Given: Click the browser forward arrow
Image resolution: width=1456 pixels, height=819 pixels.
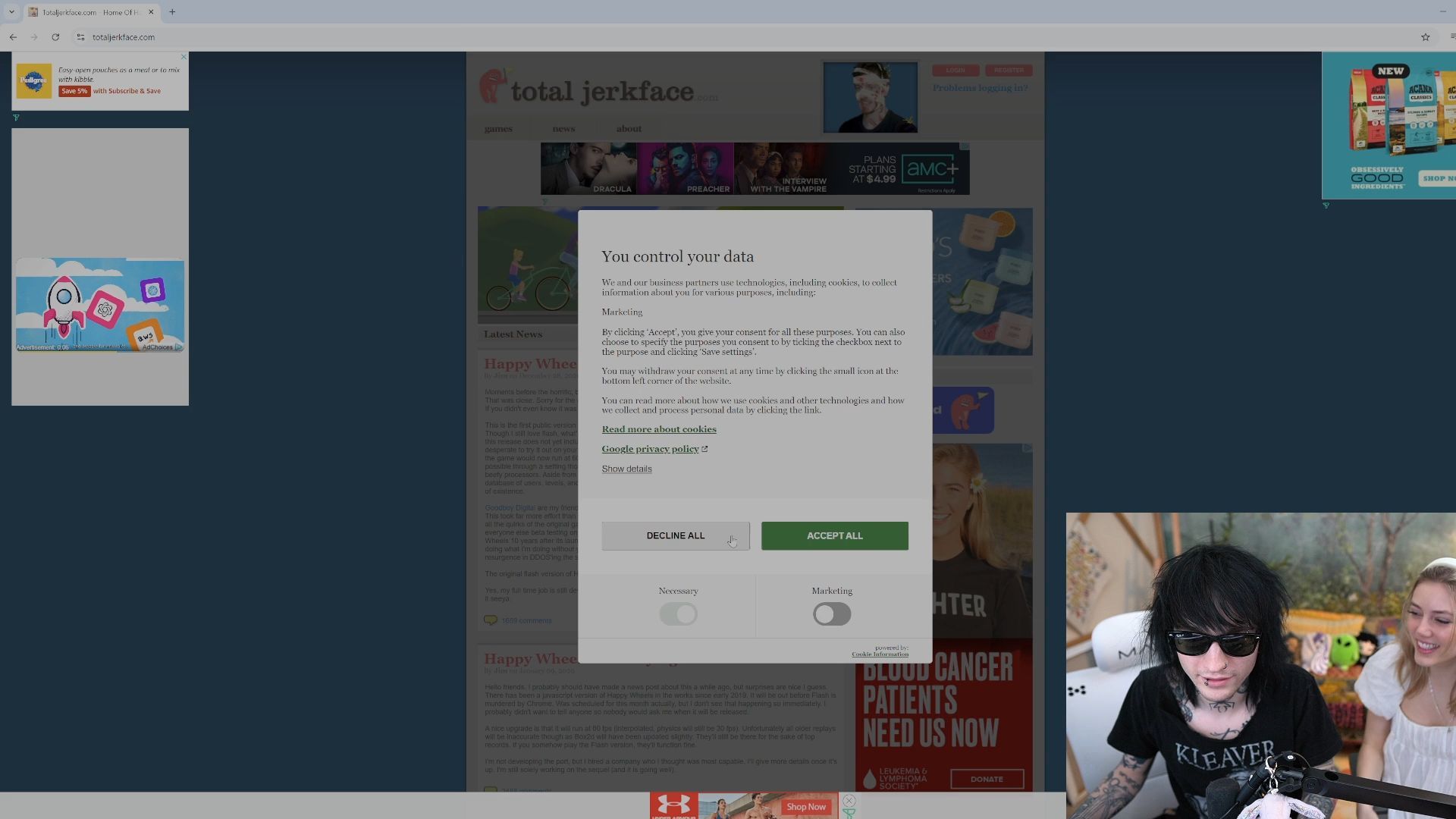Looking at the screenshot, I should 34,37.
